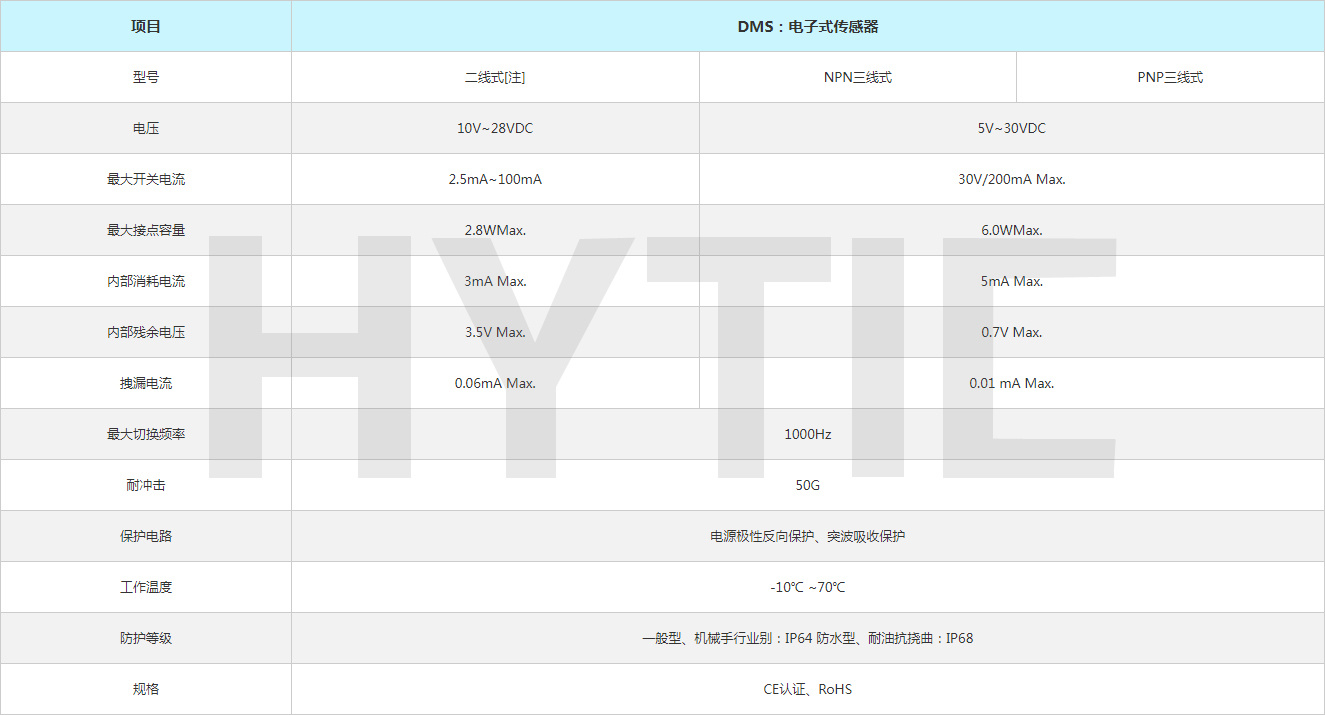This screenshot has width=1325, height=715.
Task: Click the 10V~28VDC value
Action: pyautogui.click(x=495, y=128)
